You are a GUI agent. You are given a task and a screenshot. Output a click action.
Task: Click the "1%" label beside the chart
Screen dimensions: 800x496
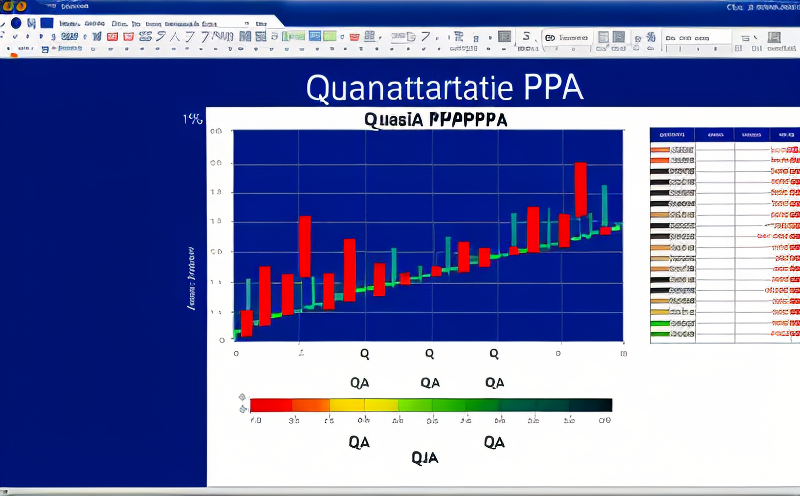[192, 119]
